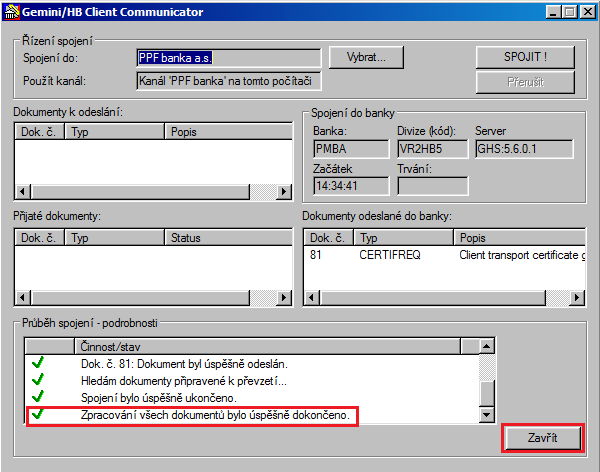This screenshot has height=472, width=600.
Task: Click the Divize field showing VR2HB5
Action: tap(432, 149)
